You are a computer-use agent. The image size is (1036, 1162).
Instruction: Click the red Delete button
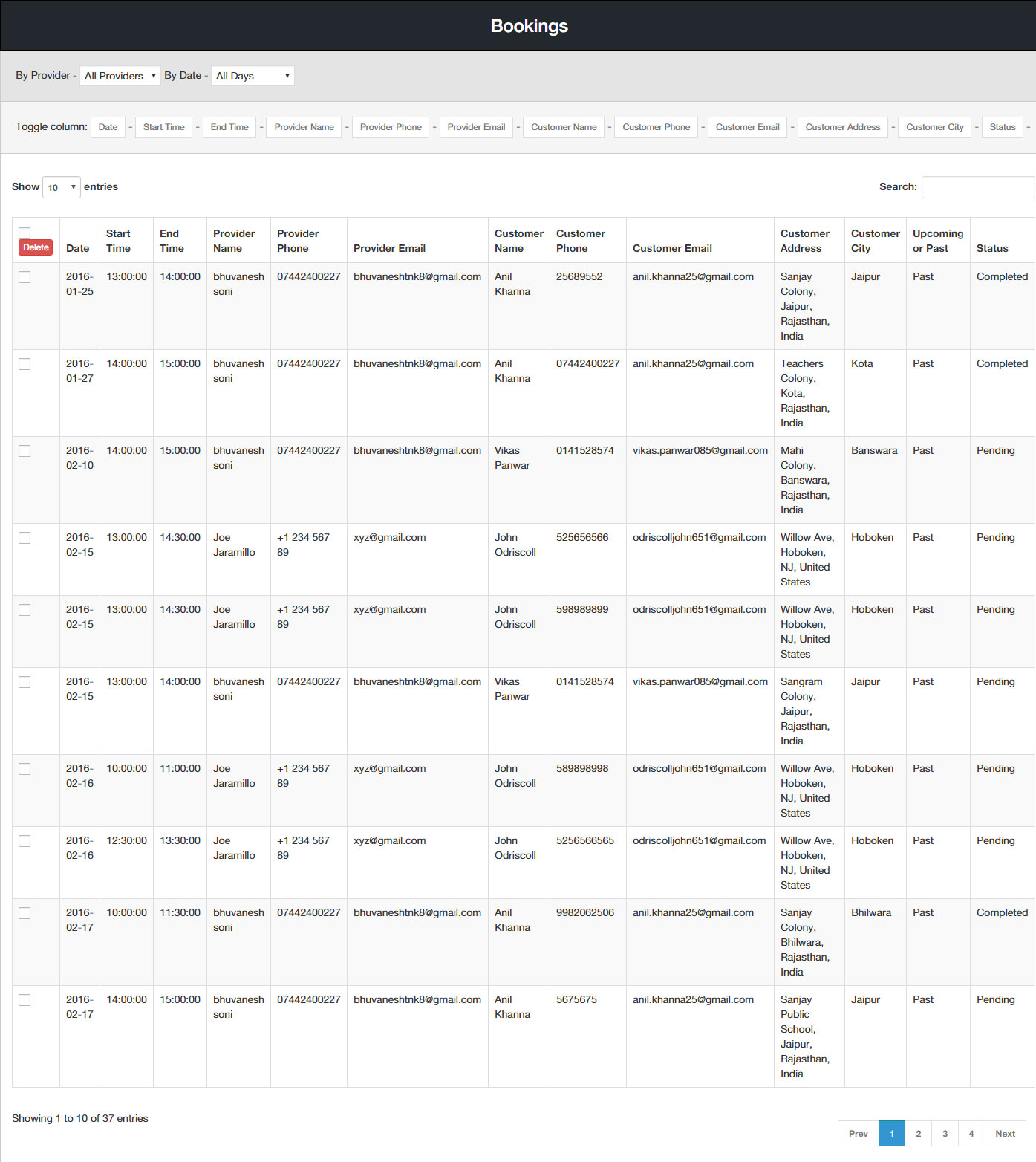tap(36, 247)
